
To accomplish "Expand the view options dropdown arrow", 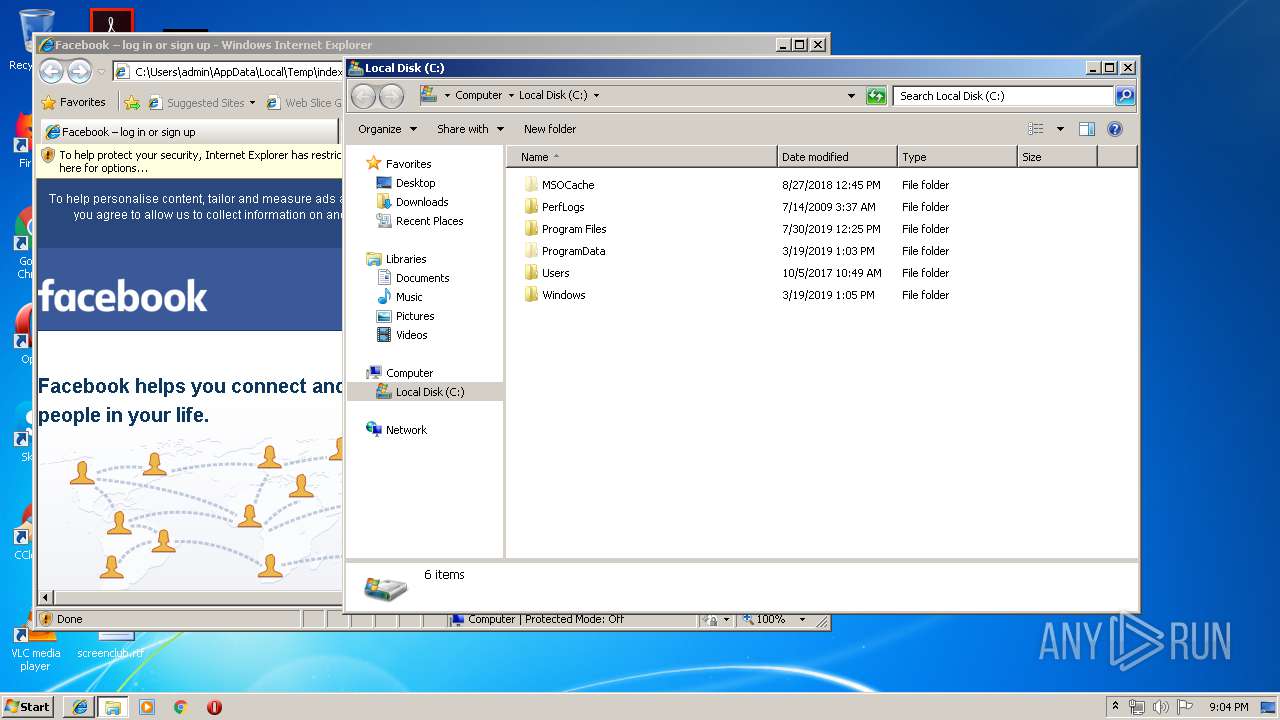I will 1060,129.
